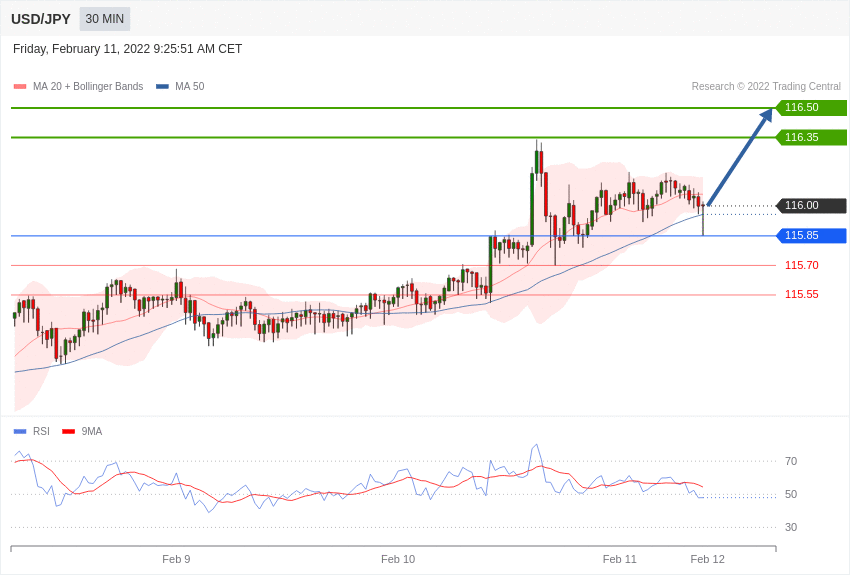
Task: Click the Feb 11 date axis label
Action: 620,559
